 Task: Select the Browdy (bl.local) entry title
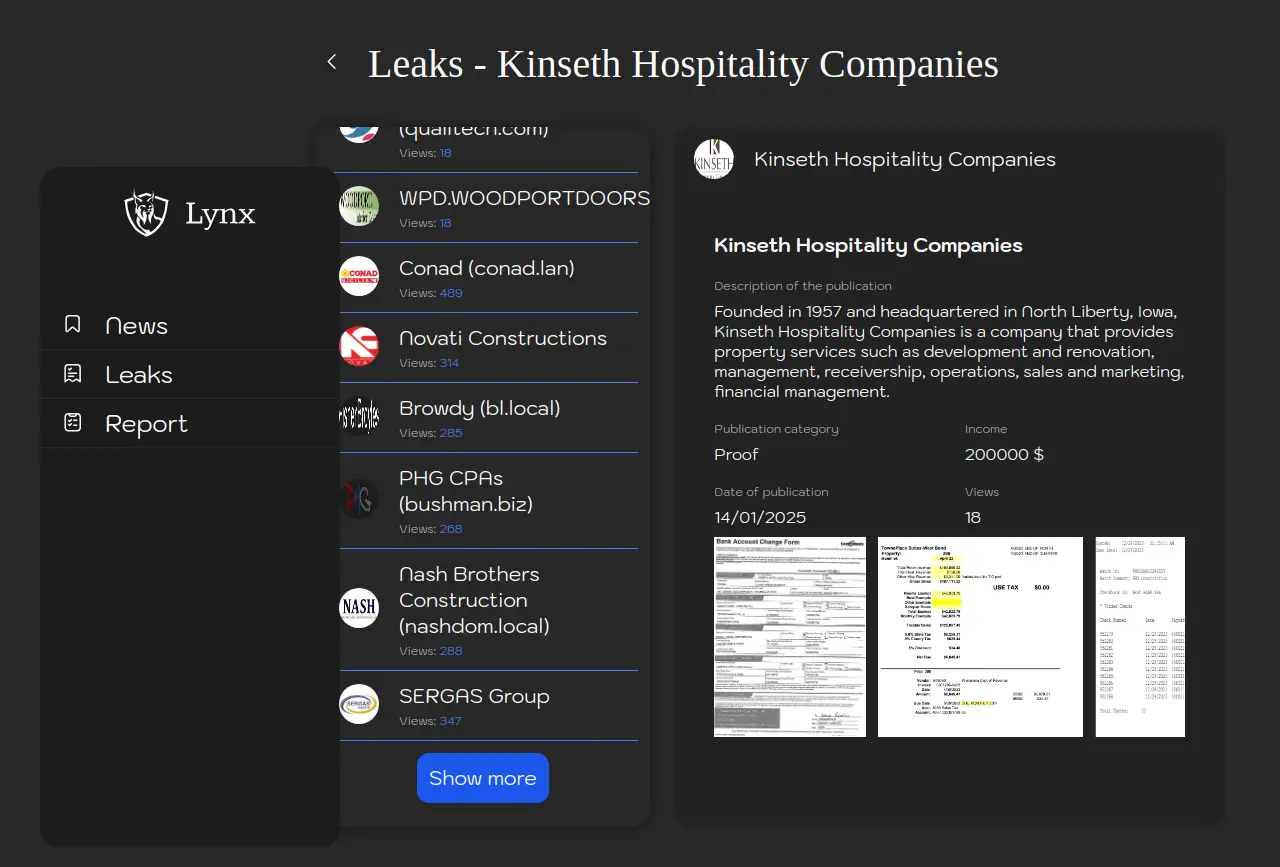479,408
